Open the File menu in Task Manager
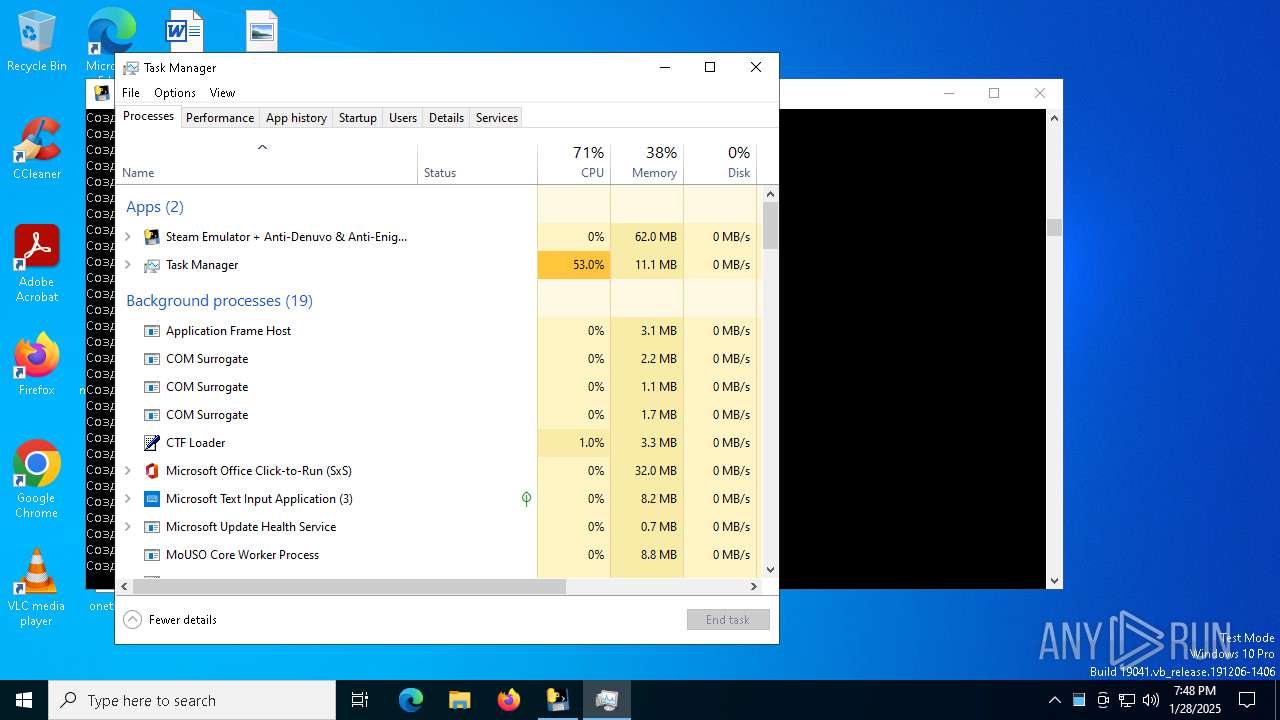 click(x=131, y=92)
